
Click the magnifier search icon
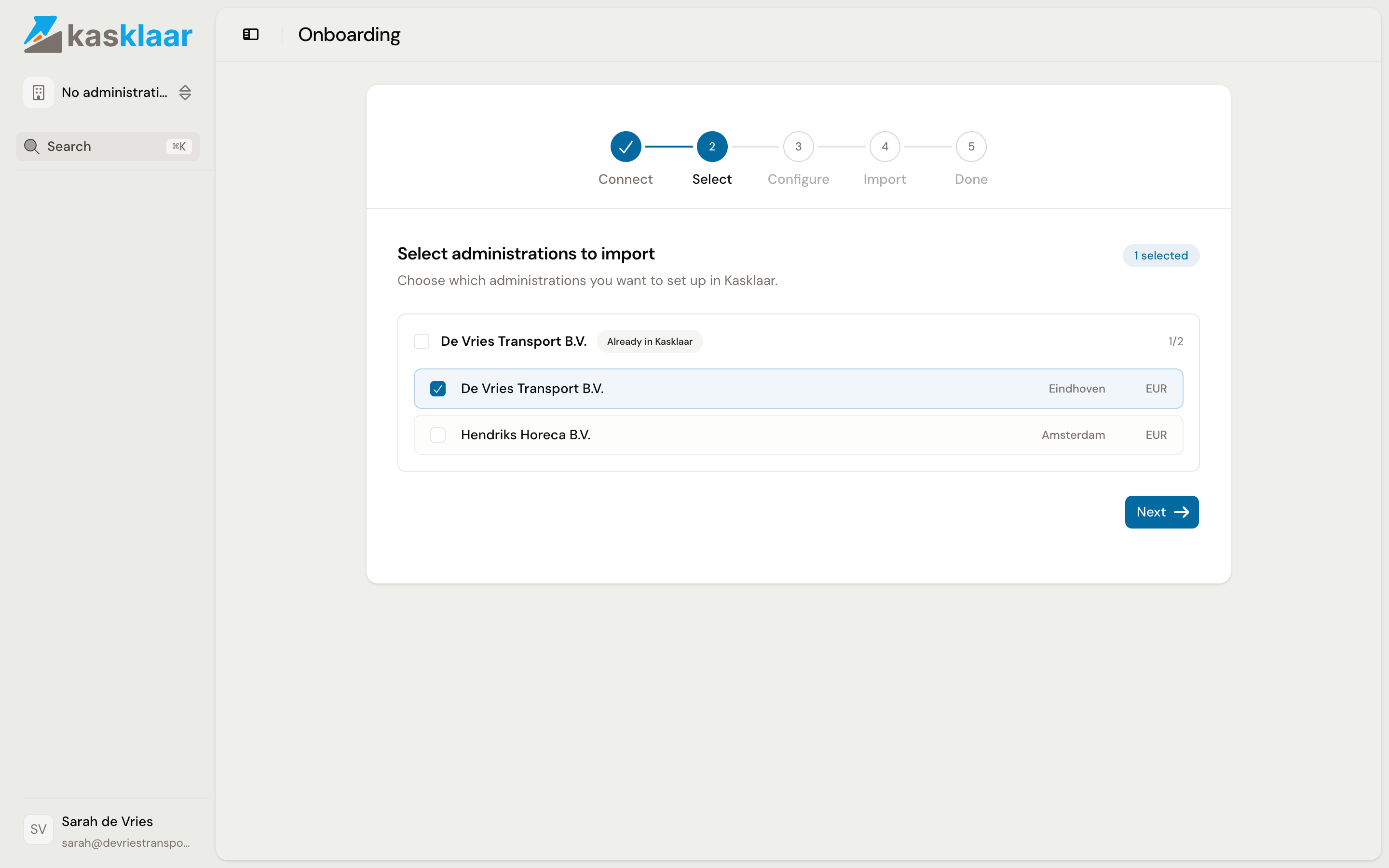click(31, 147)
